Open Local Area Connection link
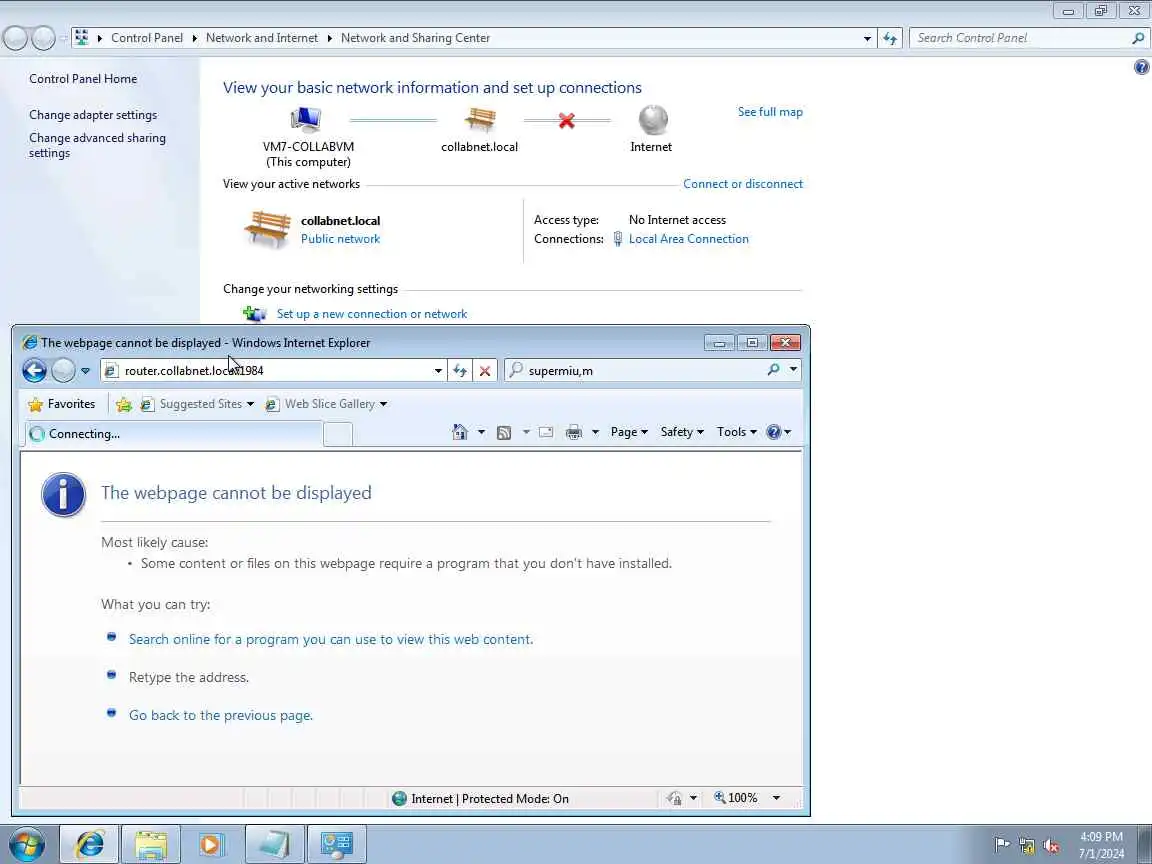1152x864 pixels. (688, 239)
